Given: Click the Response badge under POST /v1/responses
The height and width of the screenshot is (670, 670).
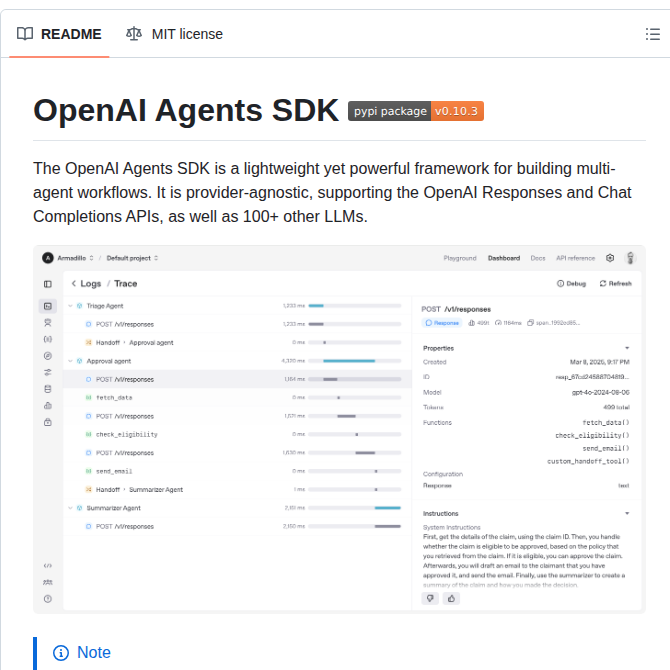Looking at the screenshot, I should coord(442,323).
